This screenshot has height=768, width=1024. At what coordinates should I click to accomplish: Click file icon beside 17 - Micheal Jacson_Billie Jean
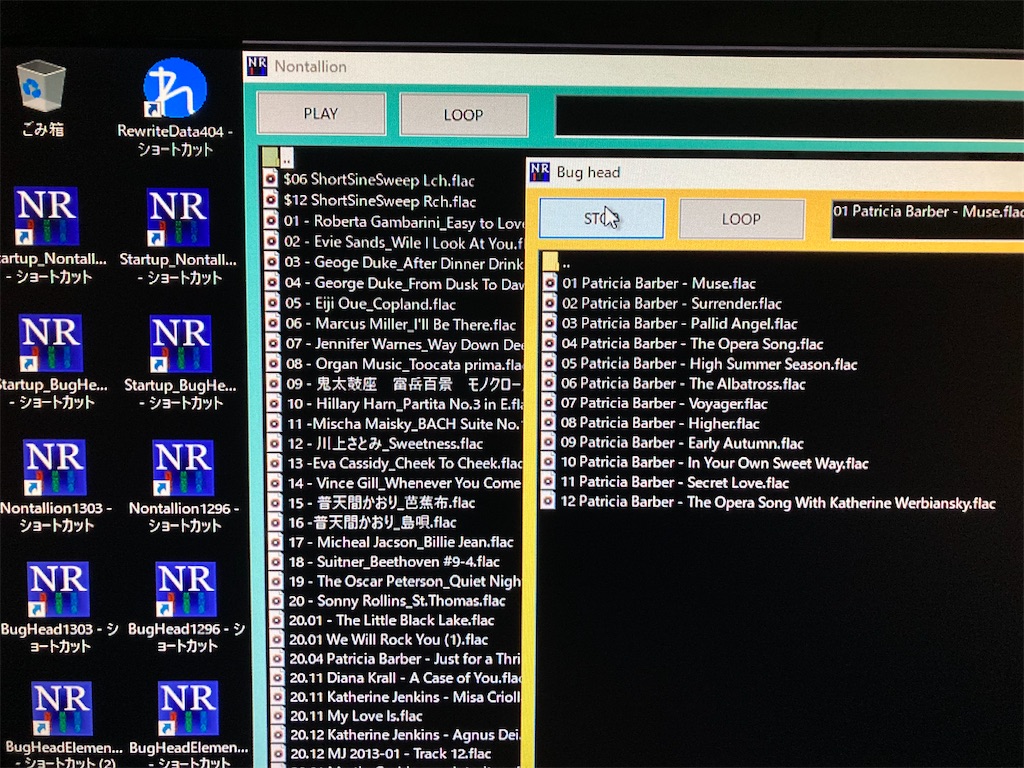(x=276, y=542)
